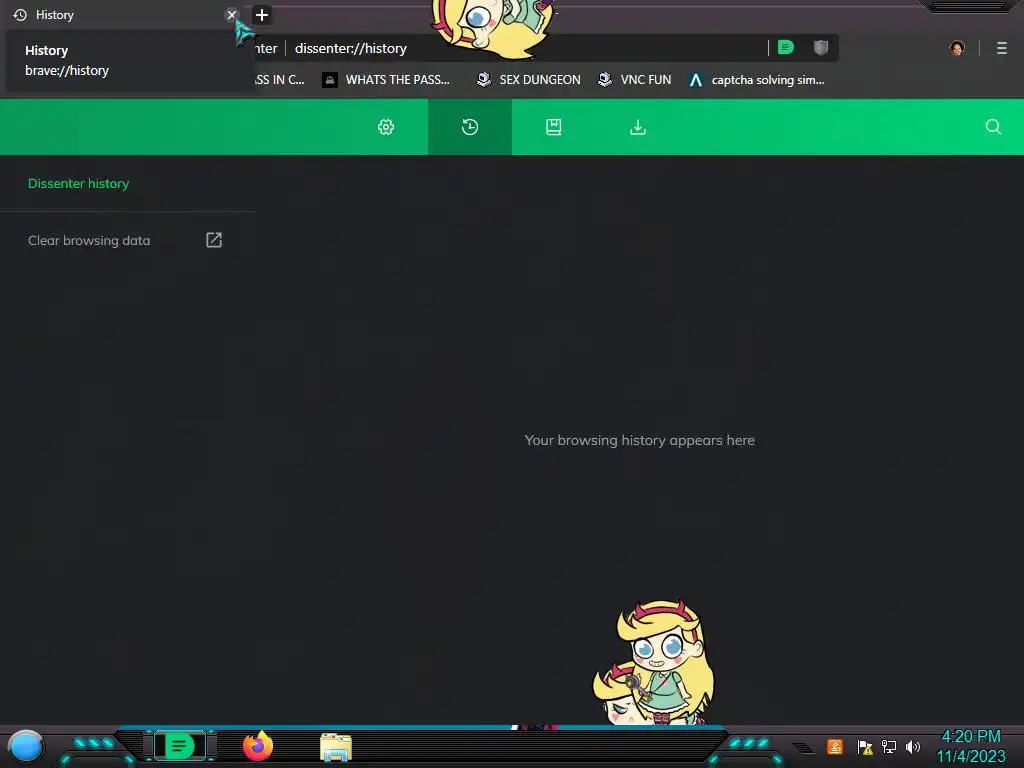Click the Dissenter browser taskbar icon
The image size is (1024, 768).
[x=180, y=746]
